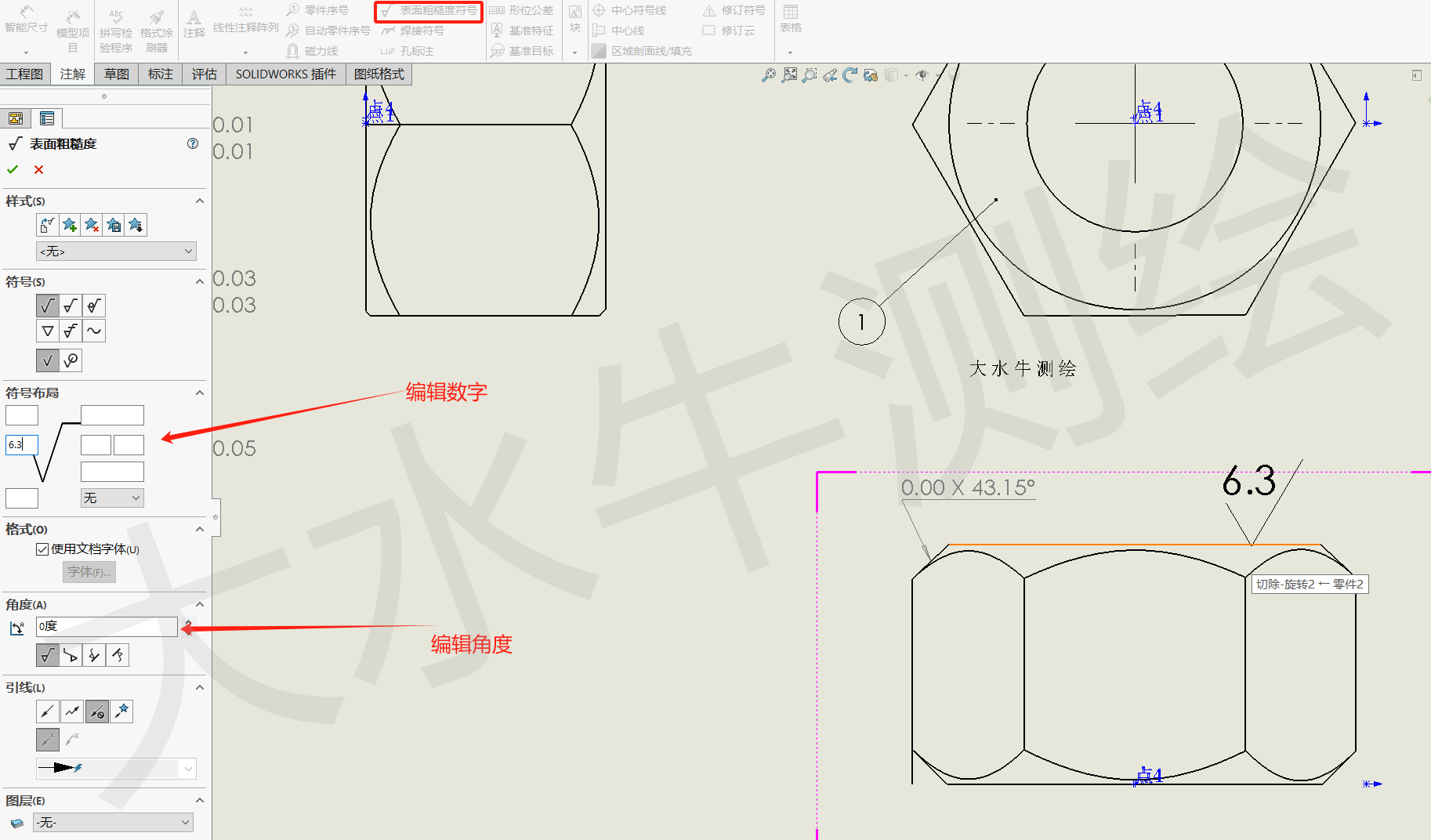
Task: Toggle the local symbol option button
Action: (48, 360)
